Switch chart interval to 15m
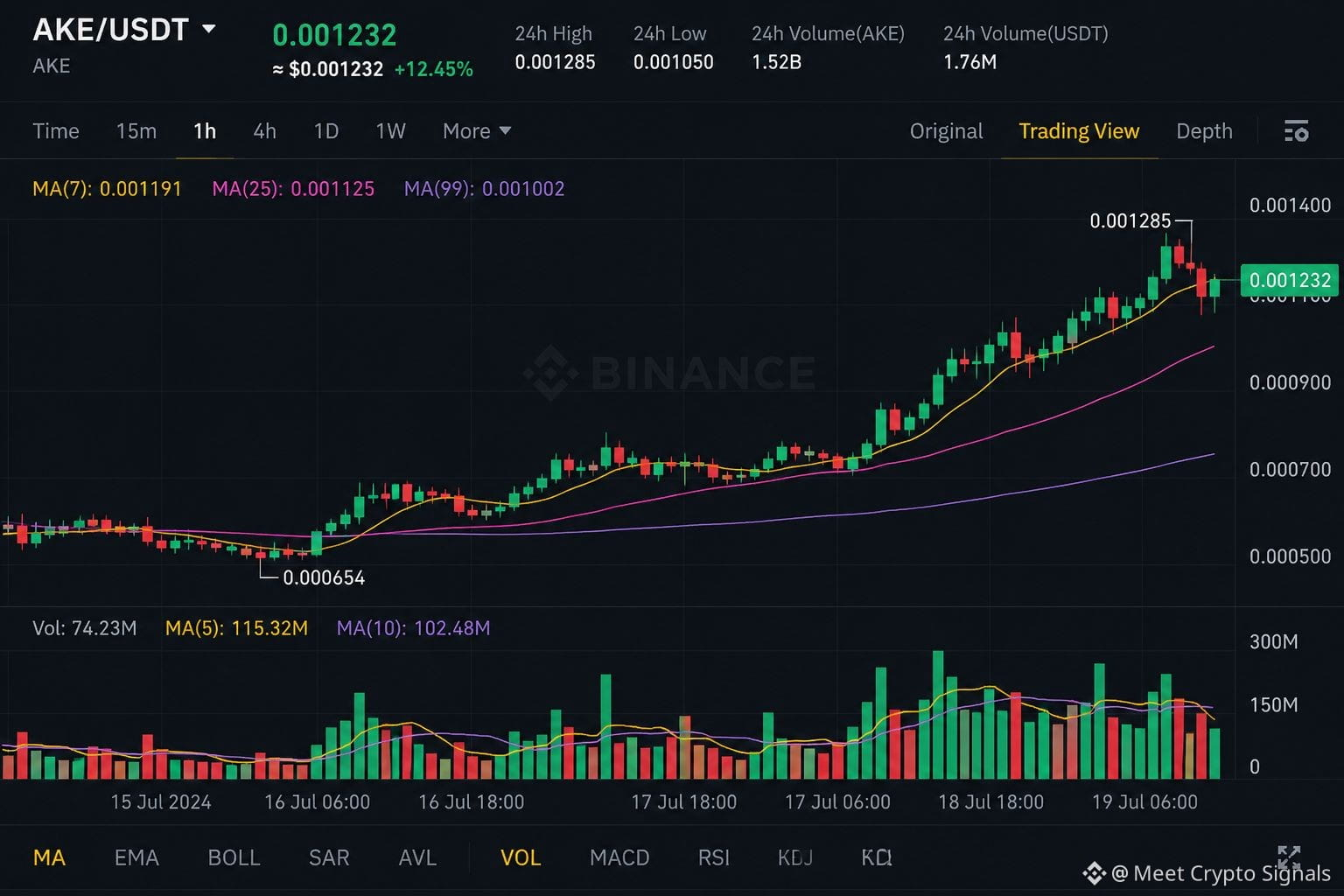Viewport: 1344px width, 896px height. pos(136,131)
